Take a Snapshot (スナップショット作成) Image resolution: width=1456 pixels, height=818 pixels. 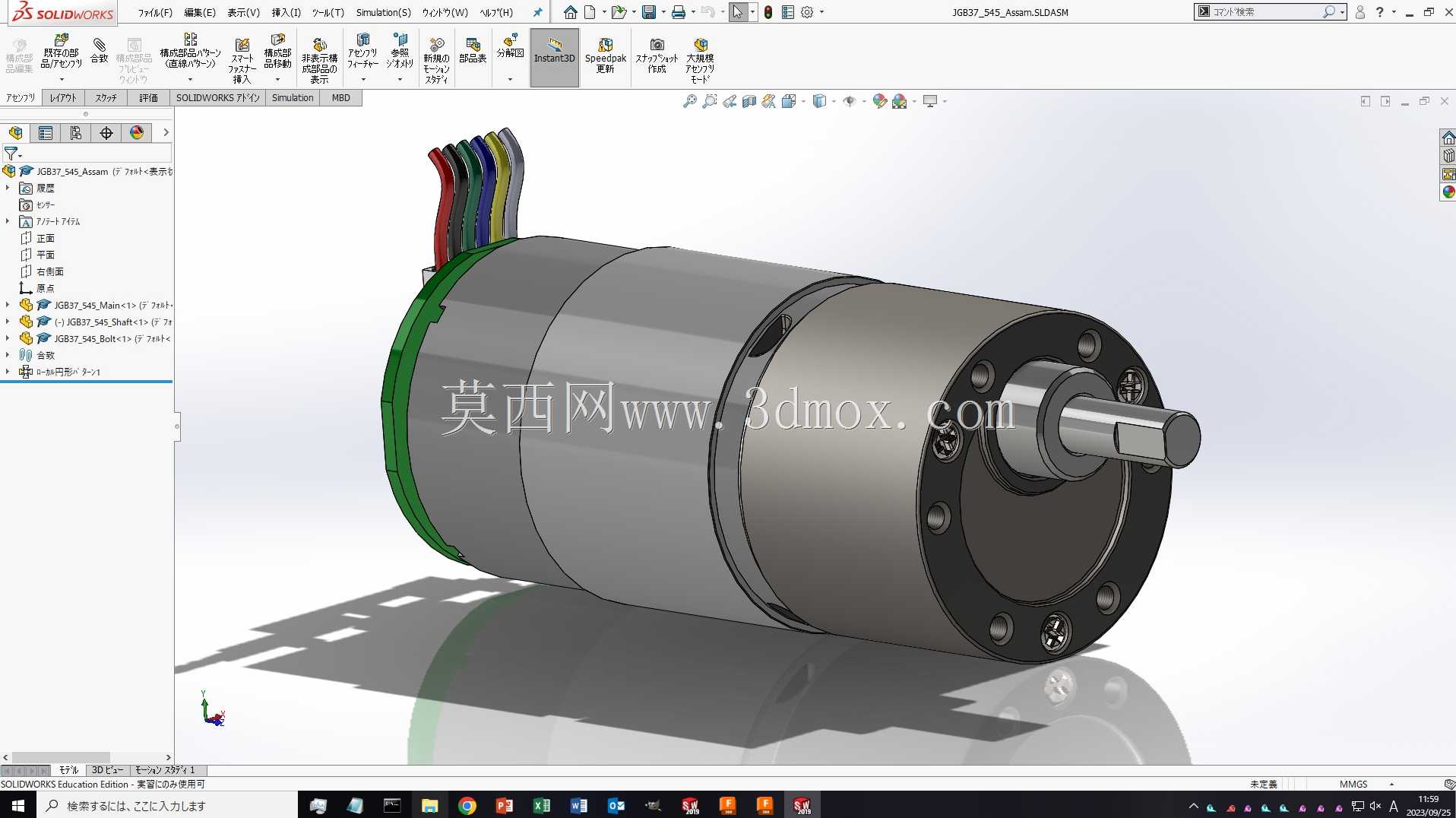click(657, 55)
